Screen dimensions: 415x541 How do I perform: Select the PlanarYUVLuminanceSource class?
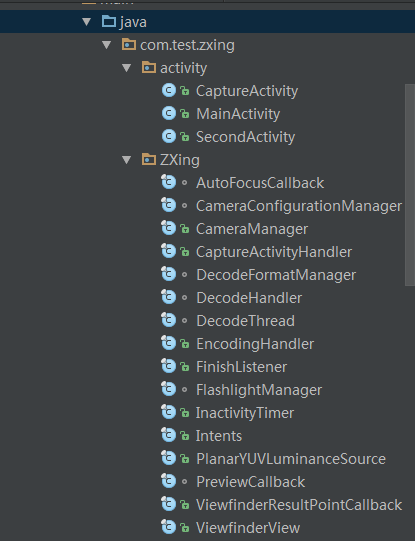pos(291,459)
